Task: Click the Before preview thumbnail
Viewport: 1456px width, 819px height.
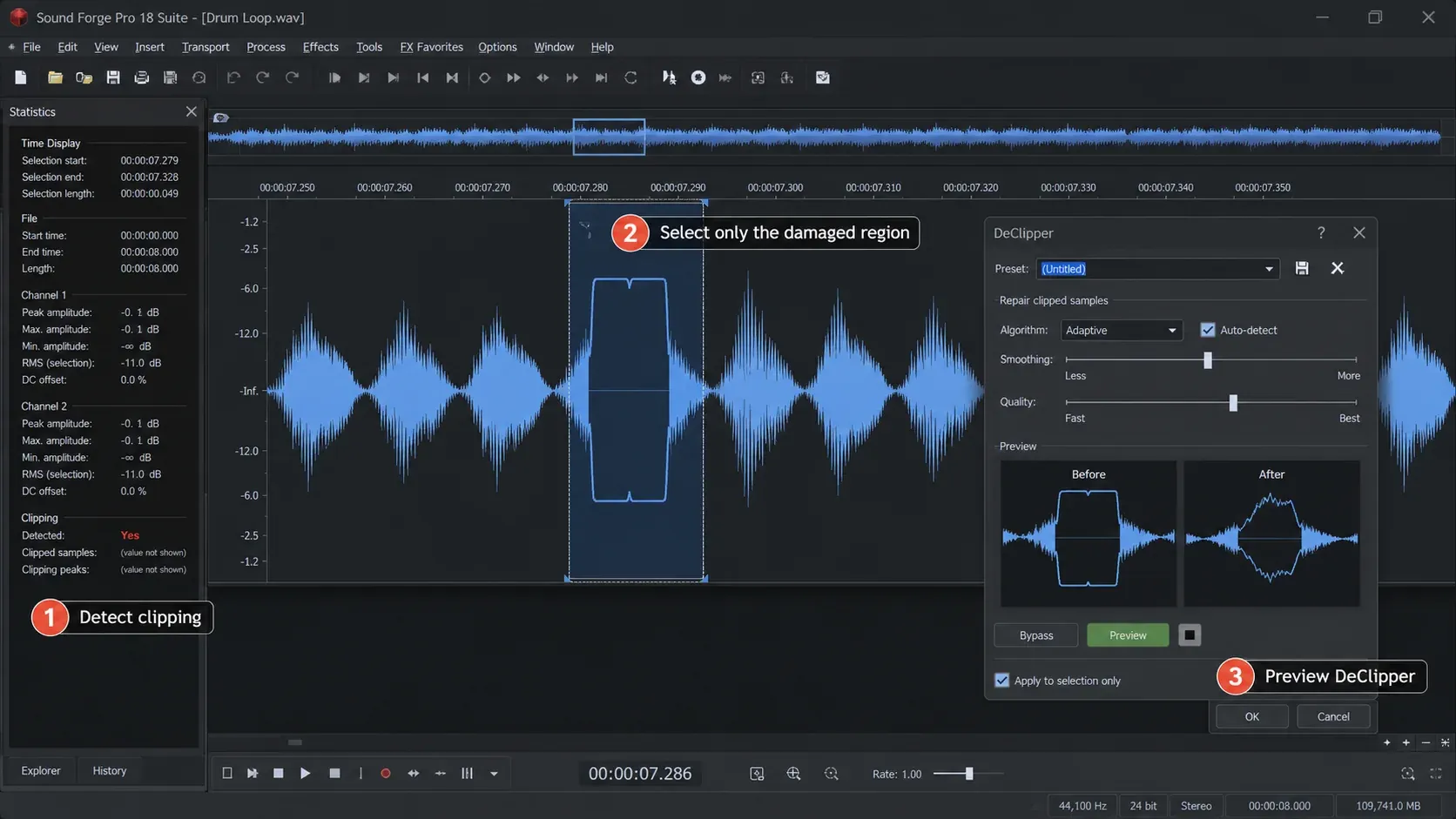Action: [1089, 534]
